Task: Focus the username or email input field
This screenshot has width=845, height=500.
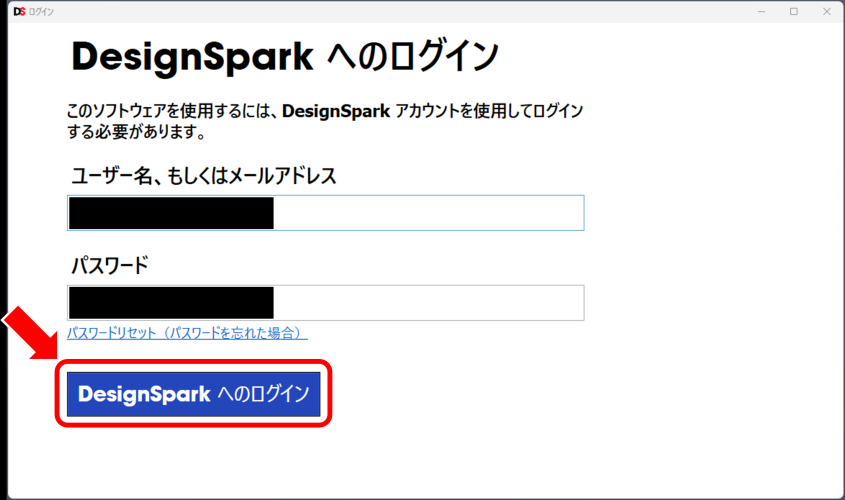Action: click(428, 213)
